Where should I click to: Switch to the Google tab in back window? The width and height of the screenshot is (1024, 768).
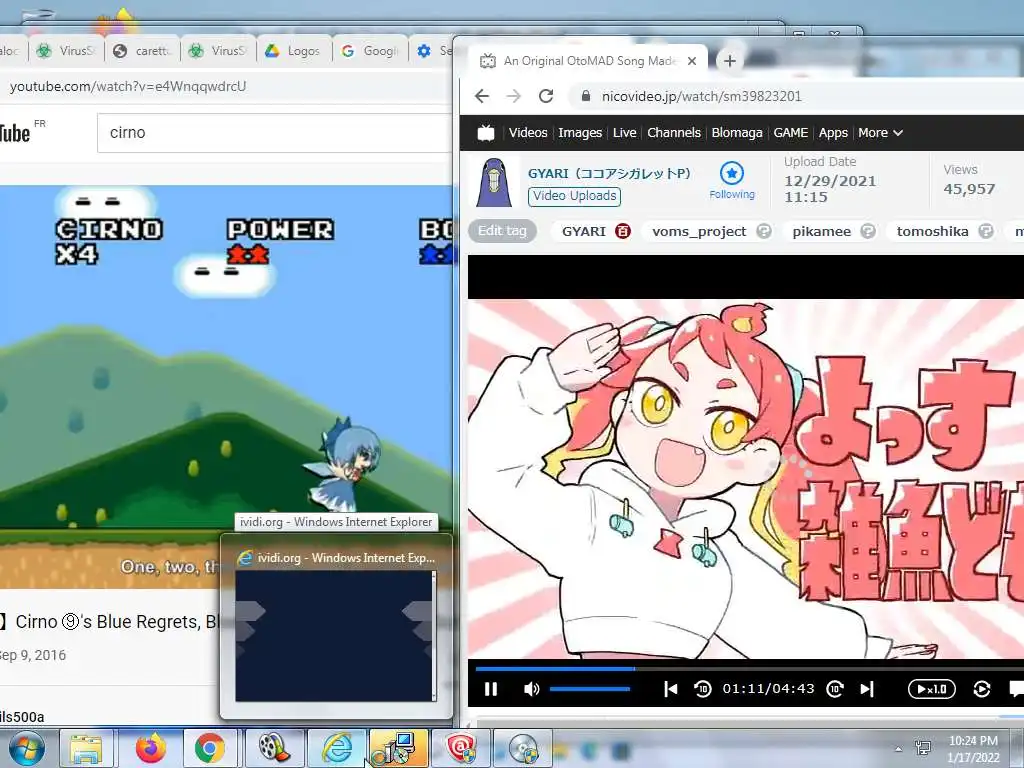pyautogui.click(x=371, y=51)
